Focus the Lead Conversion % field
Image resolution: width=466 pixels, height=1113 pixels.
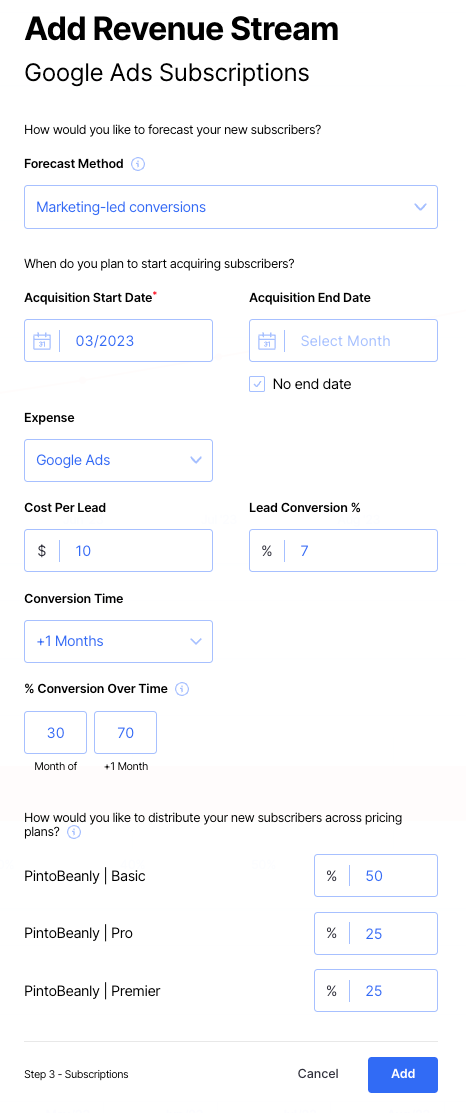point(343,550)
